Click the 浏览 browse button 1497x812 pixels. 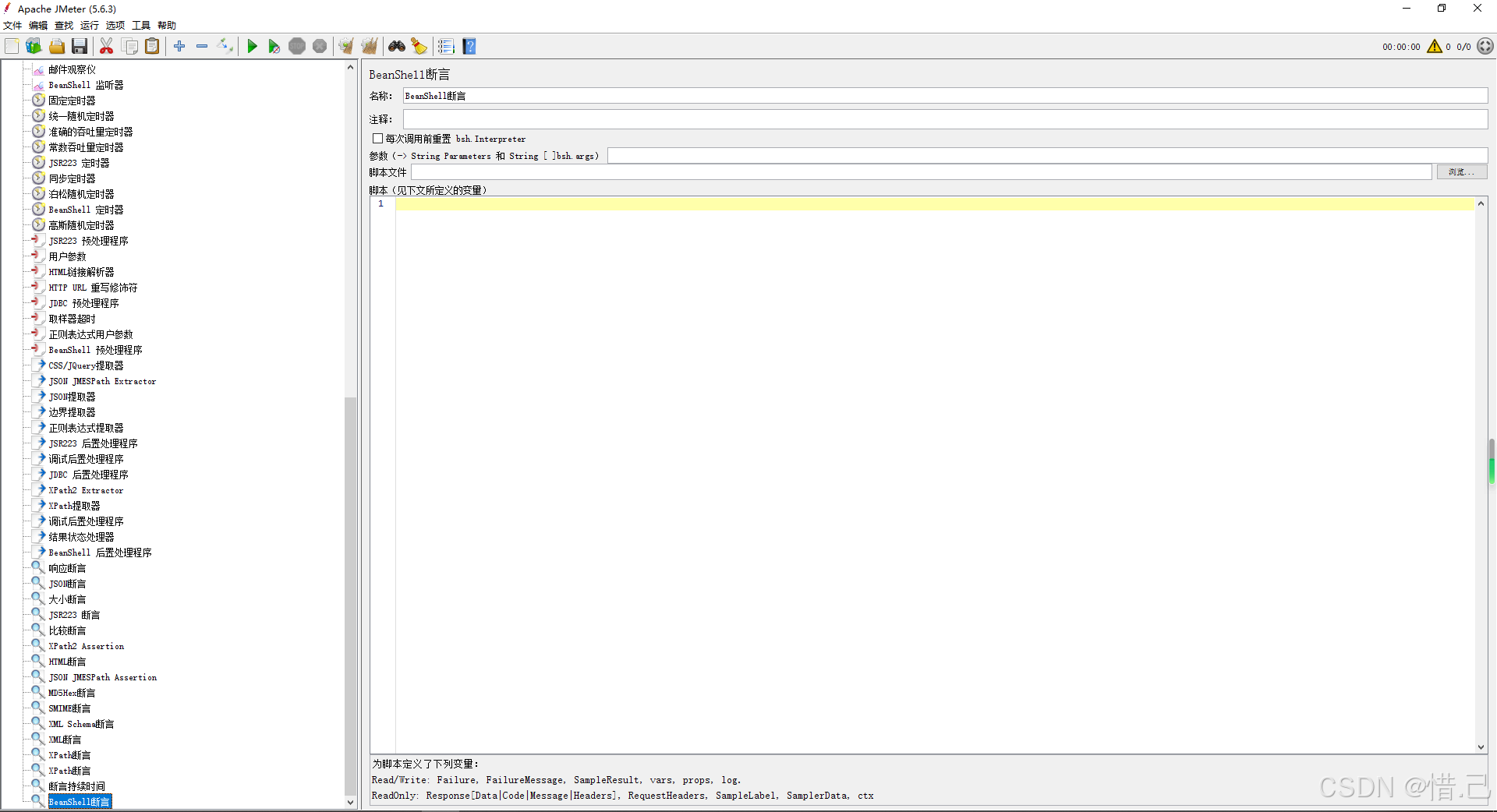coord(1462,172)
